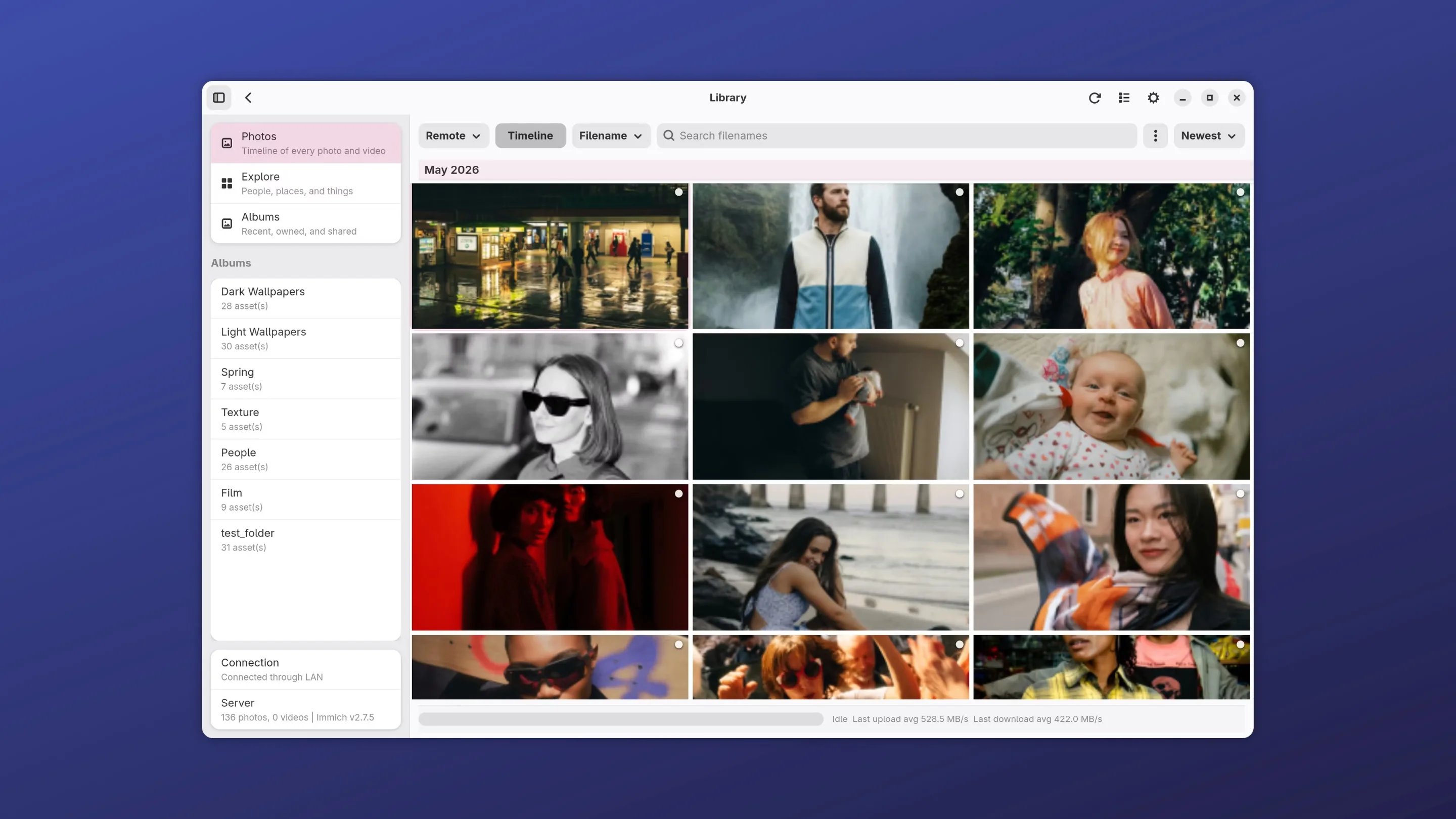Open the red-lit couple thumbnail
The width and height of the screenshot is (1456, 819).
click(x=550, y=557)
